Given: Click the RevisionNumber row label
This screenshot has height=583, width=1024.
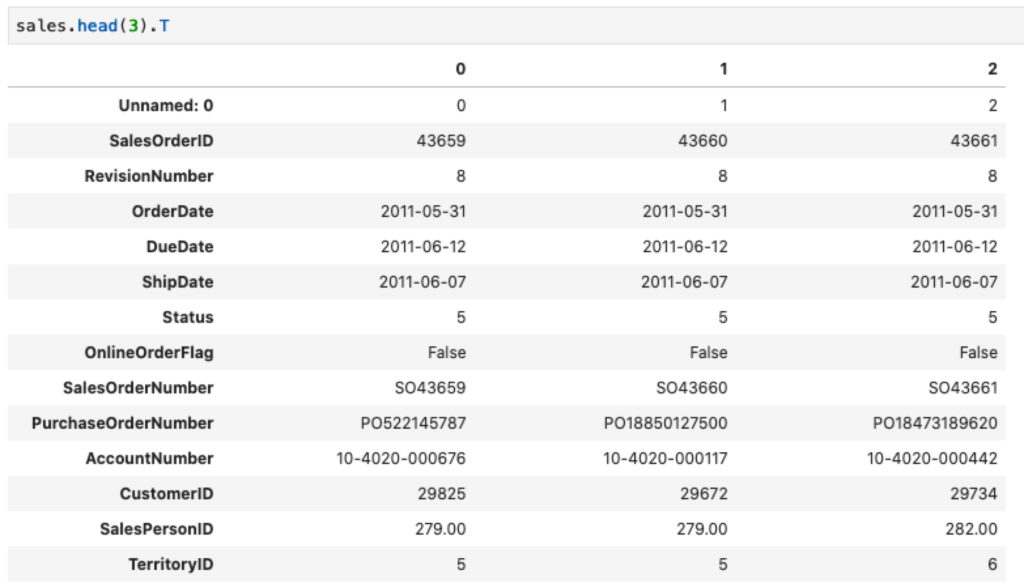Looking at the screenshot, I should [149, 176].
